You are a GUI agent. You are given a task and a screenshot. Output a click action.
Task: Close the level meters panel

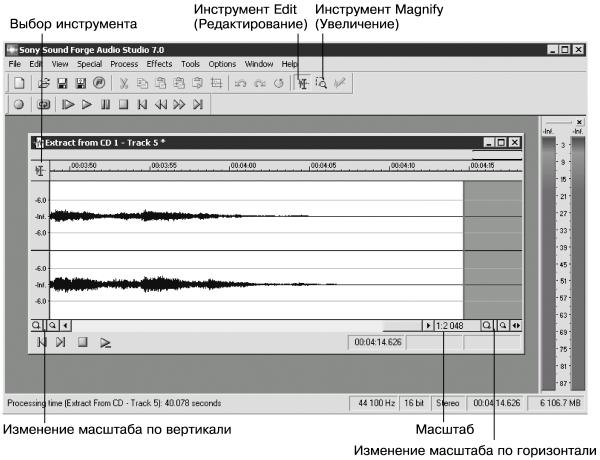point(579,122)
